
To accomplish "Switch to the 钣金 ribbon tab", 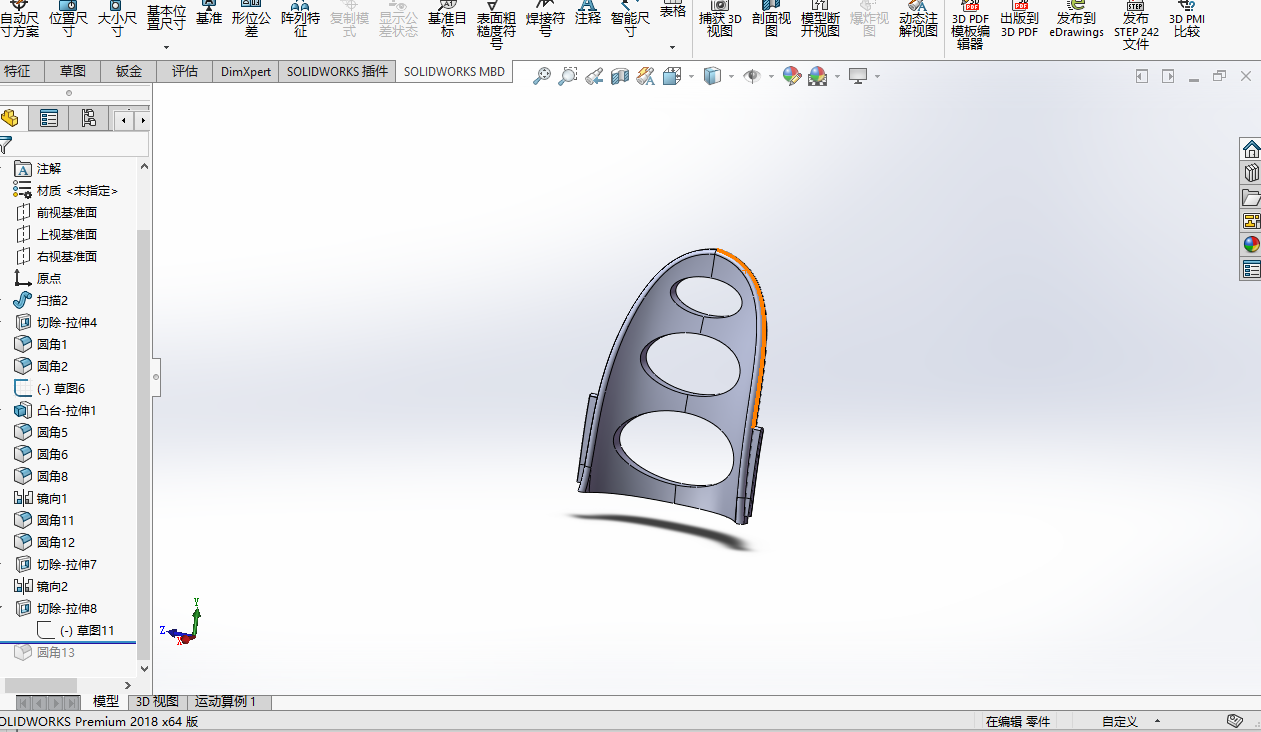I will tap(128, 71).
